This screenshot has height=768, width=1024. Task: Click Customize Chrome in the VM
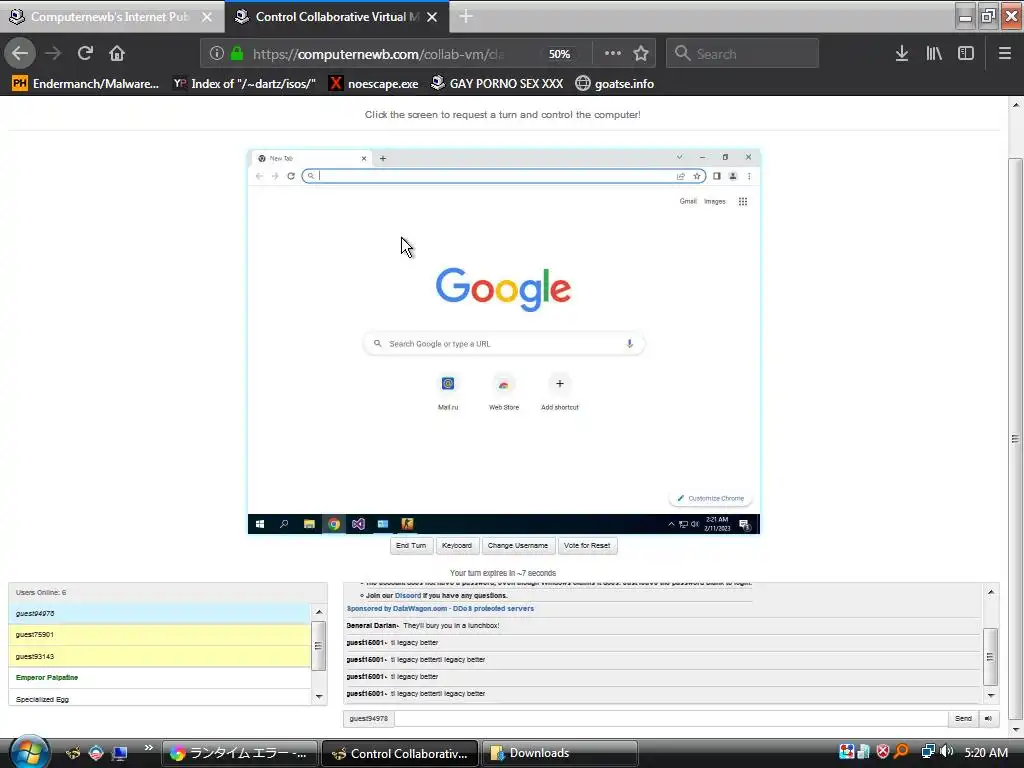click(x=711, y=498)
